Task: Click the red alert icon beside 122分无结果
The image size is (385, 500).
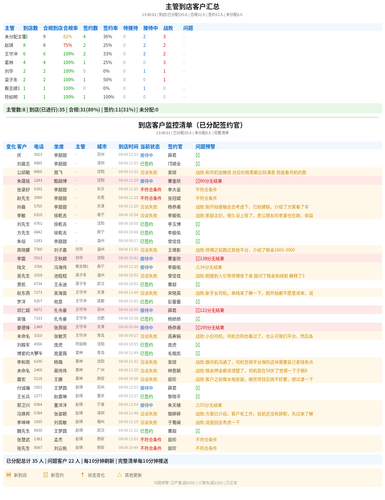Action: 197,310
